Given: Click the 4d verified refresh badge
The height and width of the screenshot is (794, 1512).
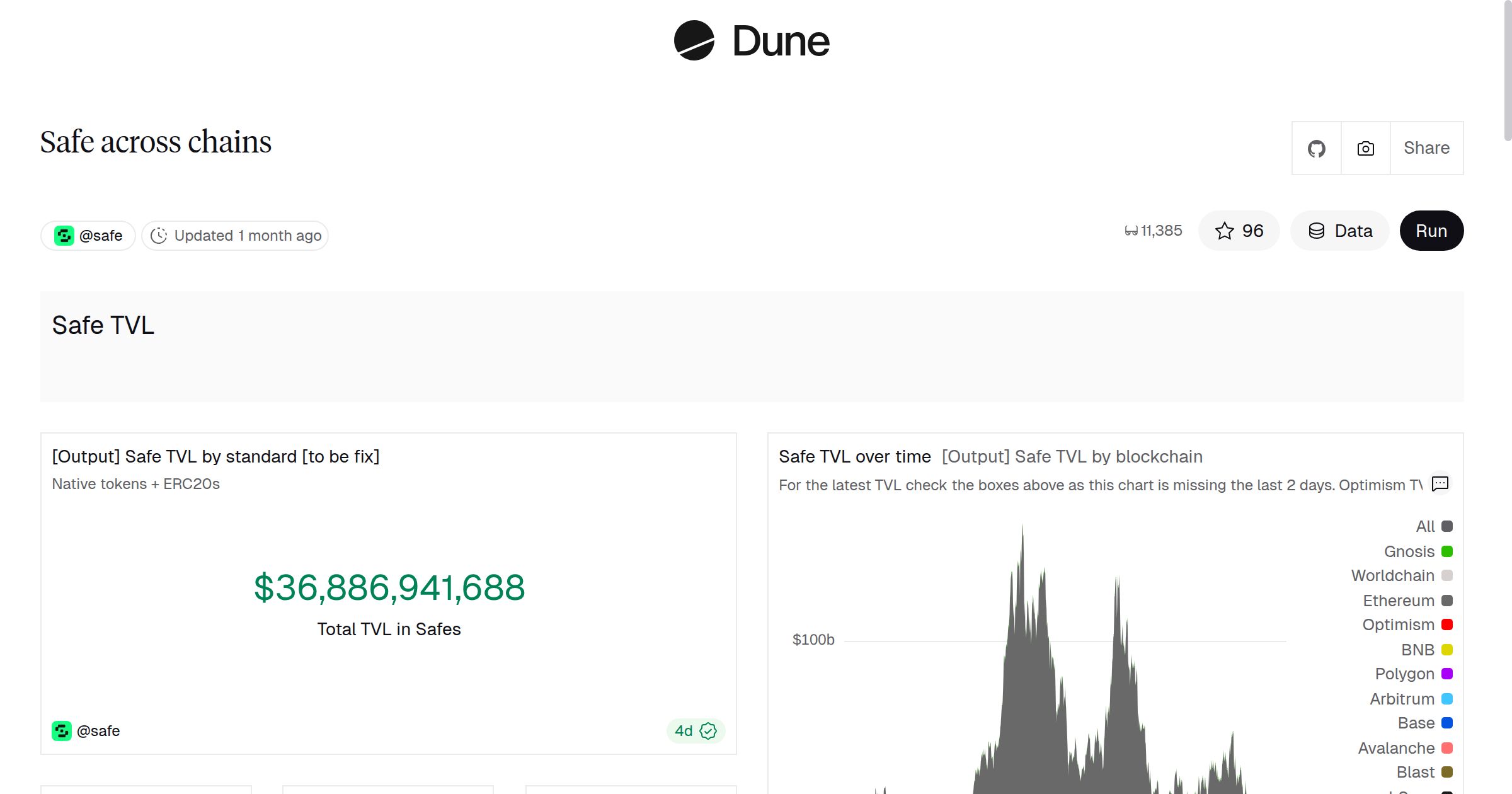Looking at the screenshot, I should [696, 730].
